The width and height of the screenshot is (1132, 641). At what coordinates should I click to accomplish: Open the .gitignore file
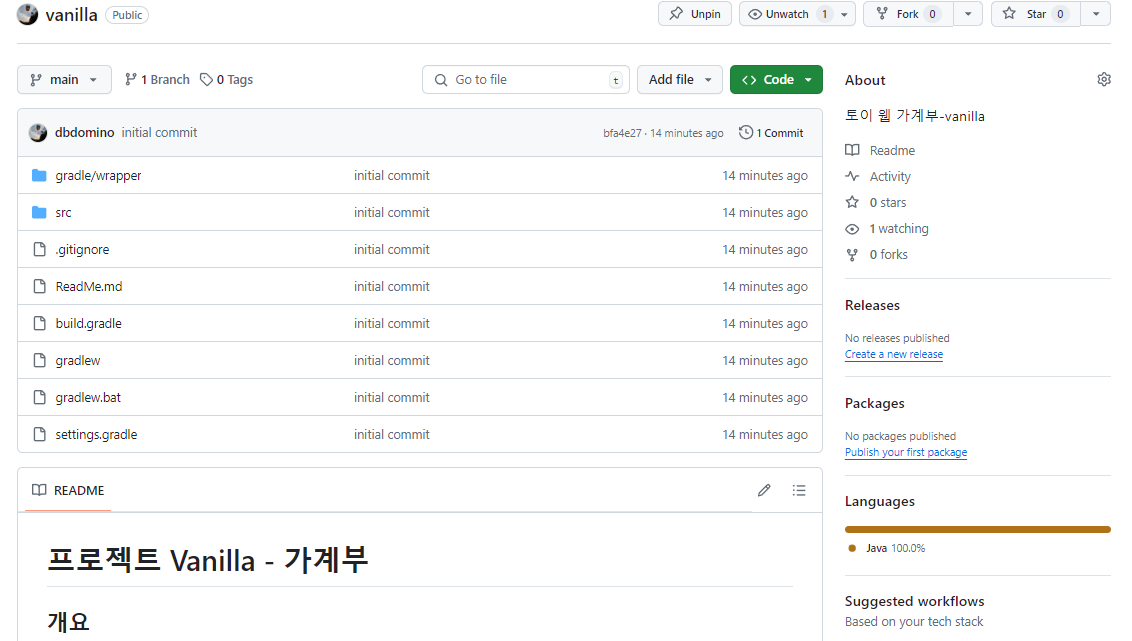coord(82,250)
